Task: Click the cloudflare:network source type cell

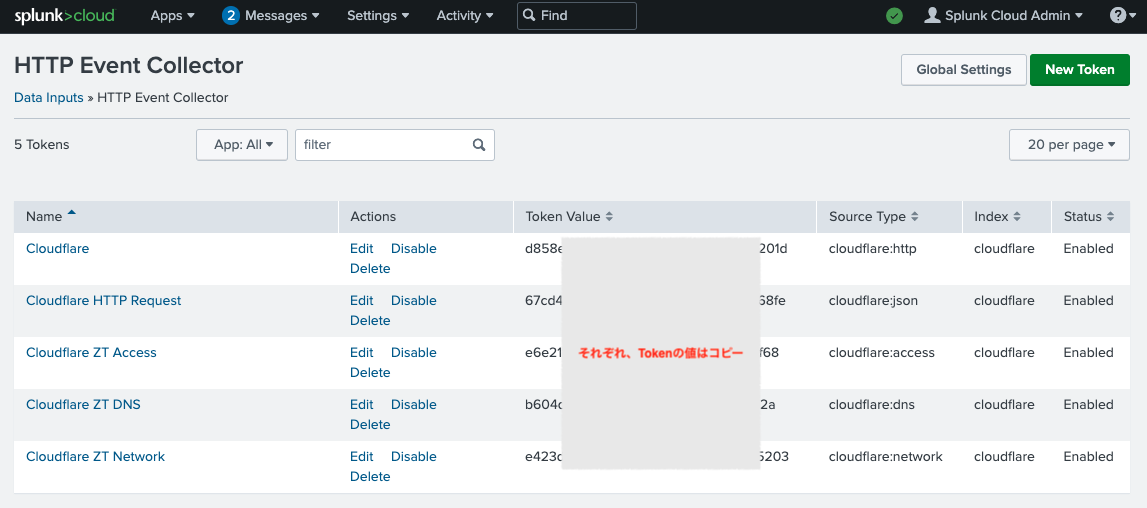Action: (x=885, y=457)
